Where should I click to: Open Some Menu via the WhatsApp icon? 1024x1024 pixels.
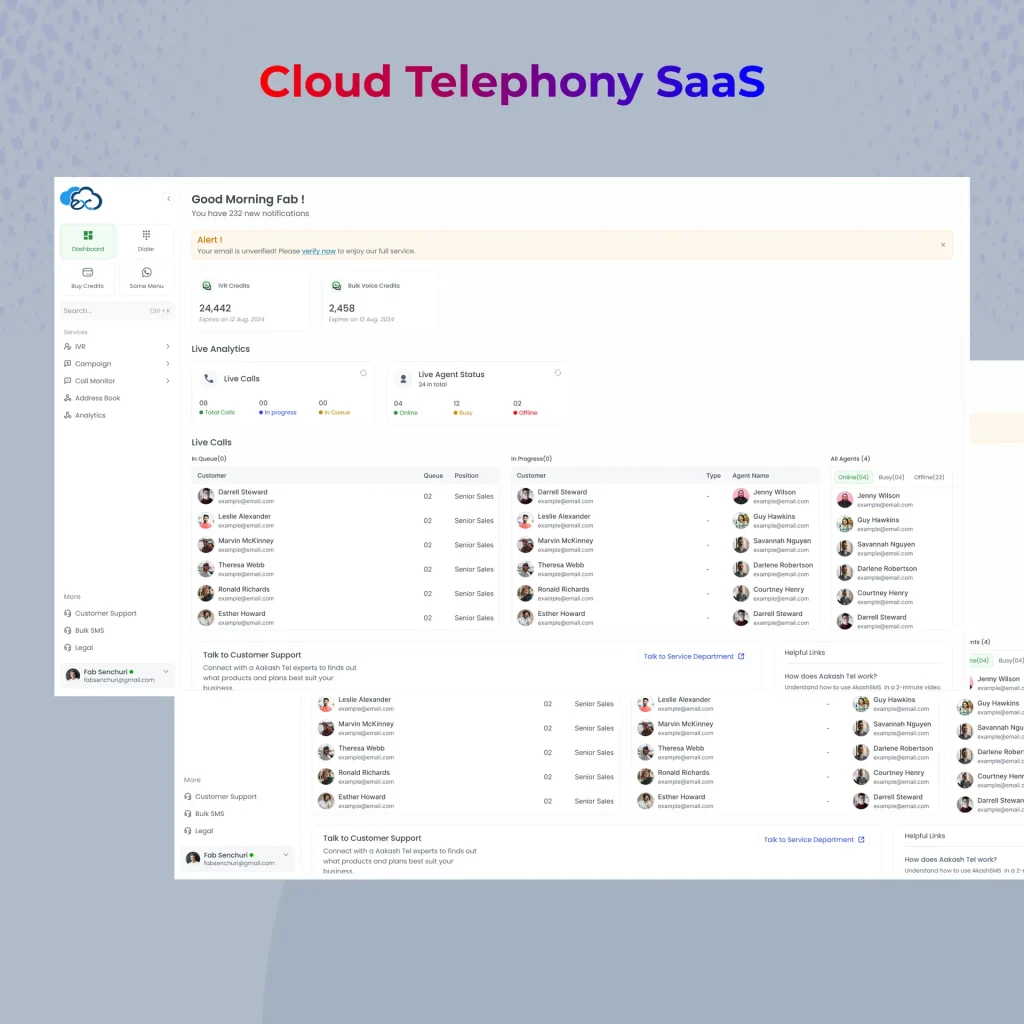(146, 272)
